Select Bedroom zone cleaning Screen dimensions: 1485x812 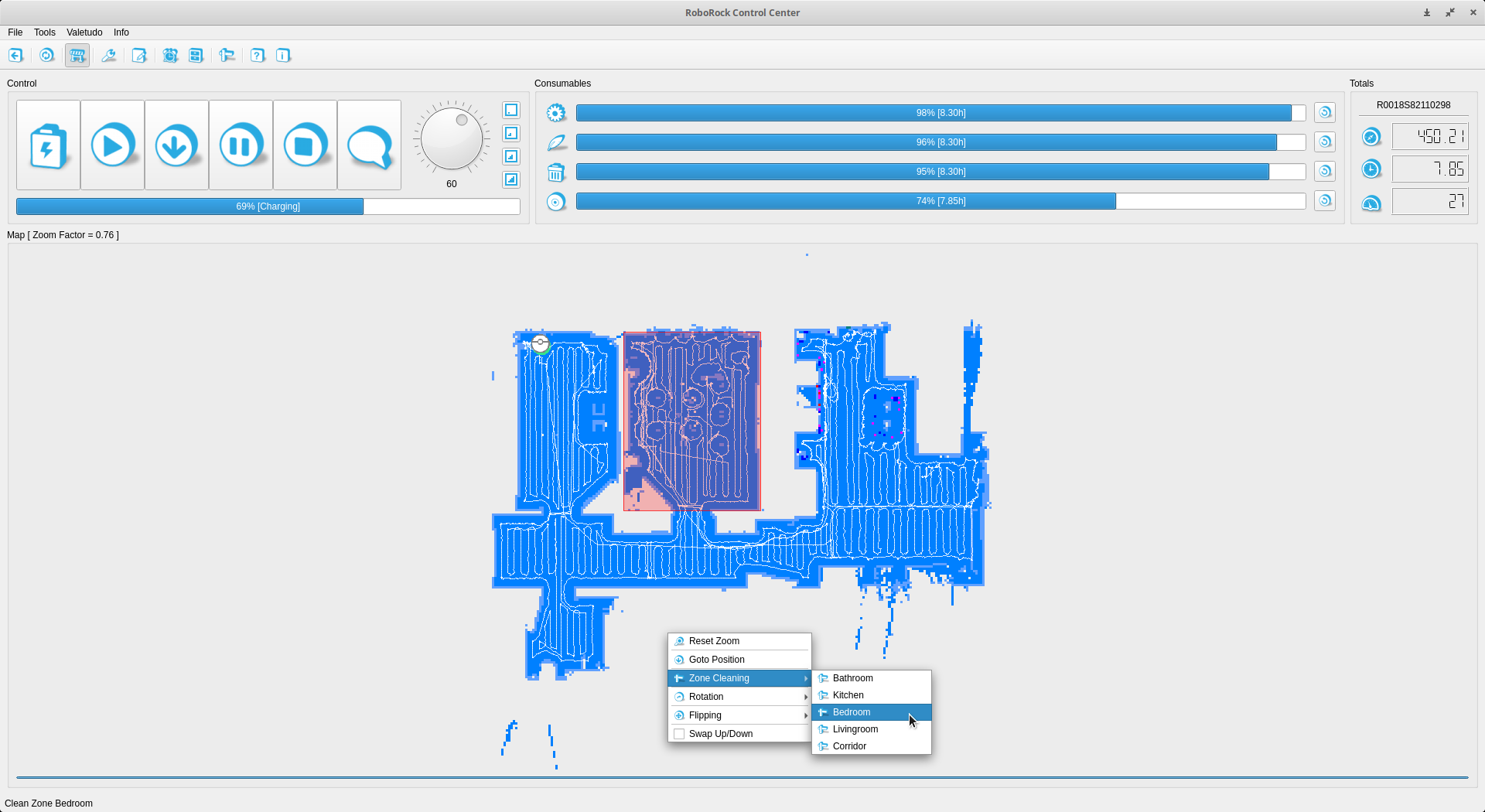872,712
